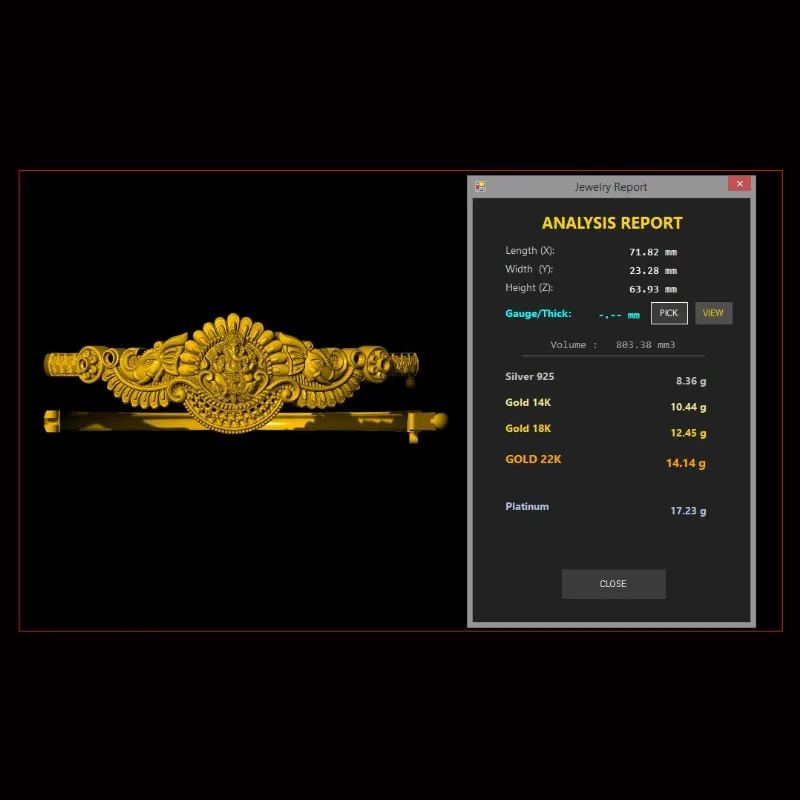
Task: Click the Silver 925 label
Action: click(x=529, y=377)
